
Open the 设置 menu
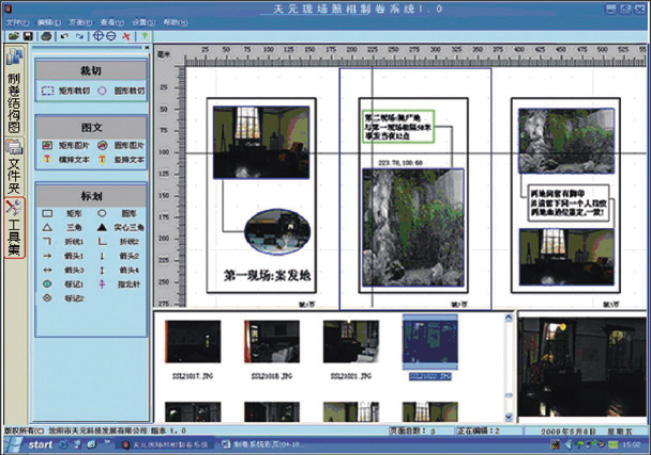(144, 22)
